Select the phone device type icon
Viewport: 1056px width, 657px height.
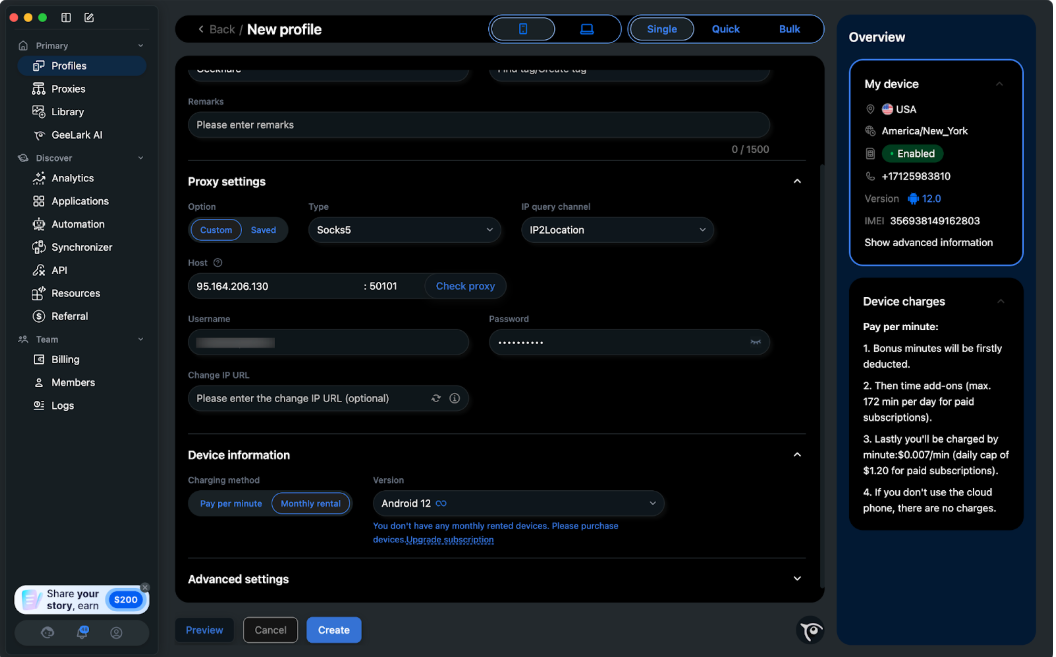point(523,29)
